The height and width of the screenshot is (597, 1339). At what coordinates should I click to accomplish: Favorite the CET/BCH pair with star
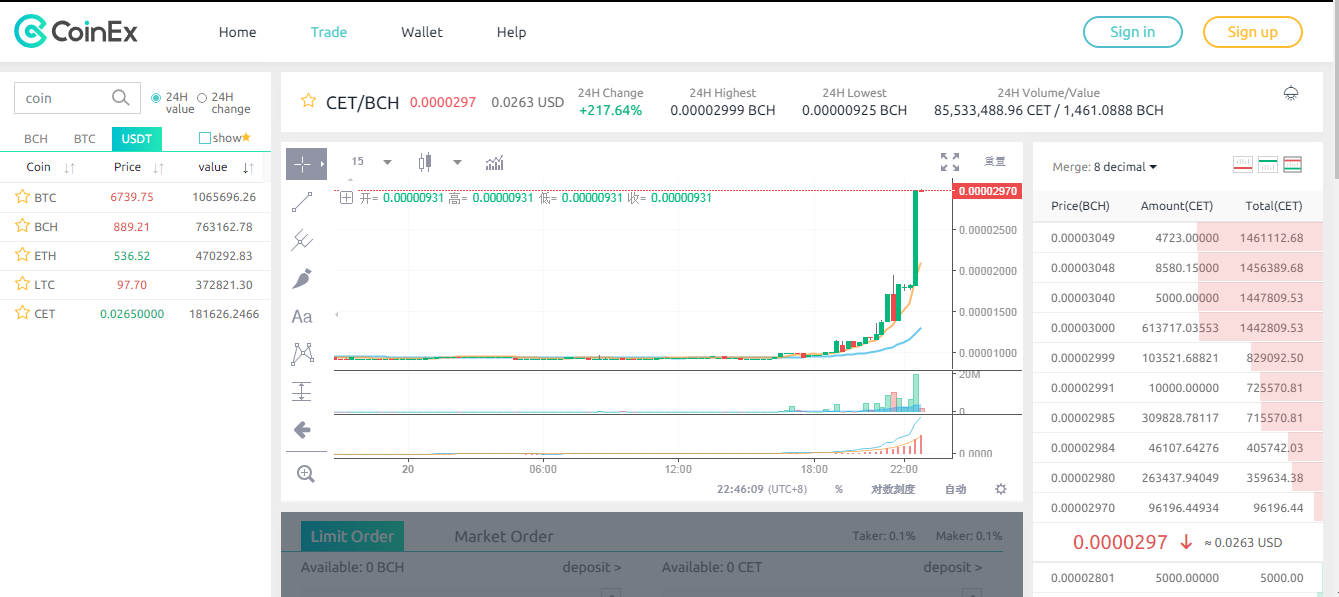point(309,101)
